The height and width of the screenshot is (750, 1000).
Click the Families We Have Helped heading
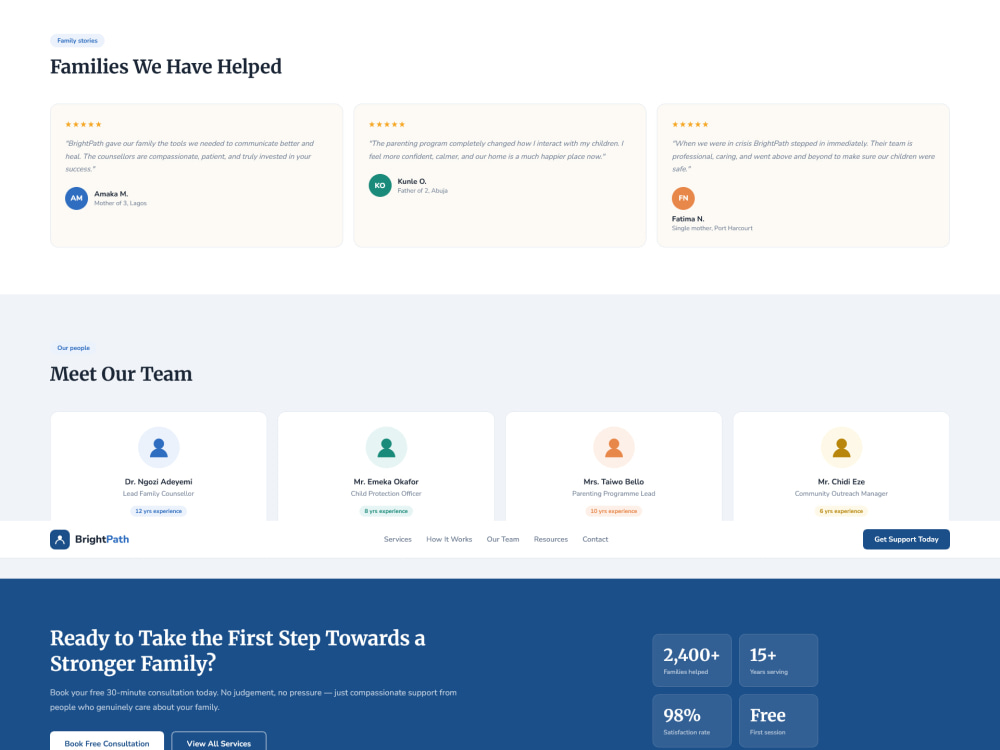point(166,67)
